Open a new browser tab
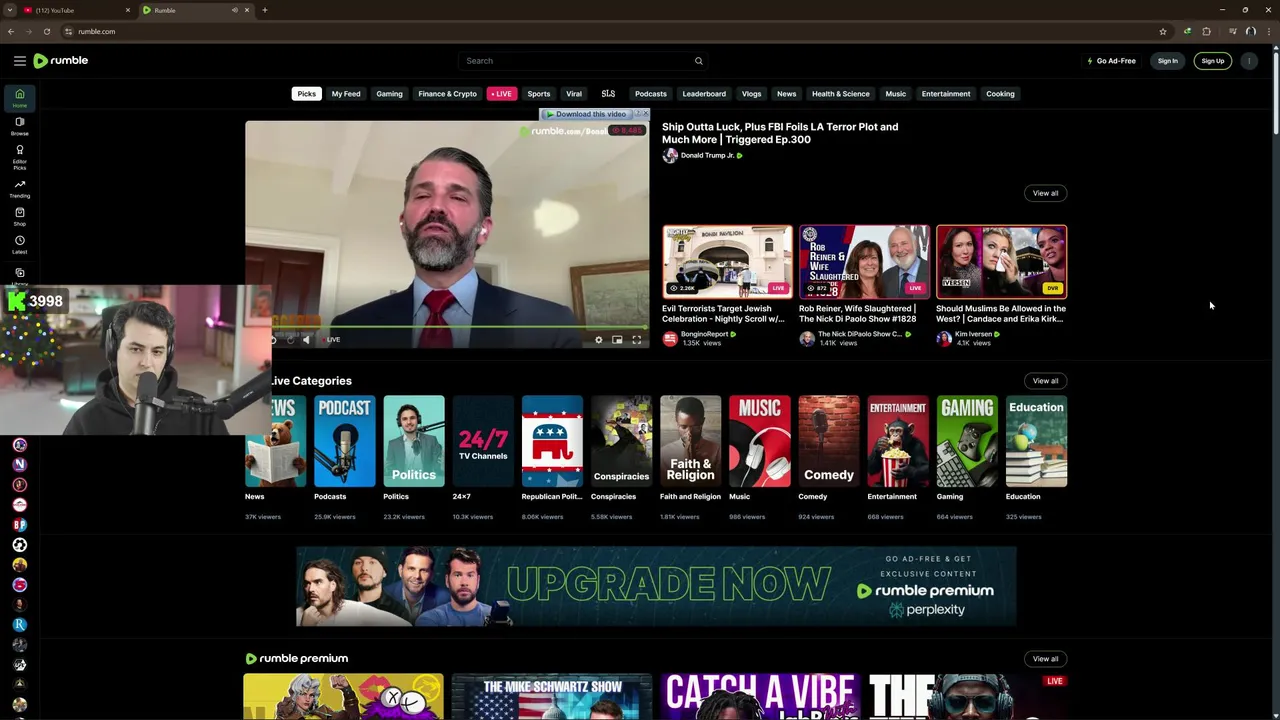 264,10
